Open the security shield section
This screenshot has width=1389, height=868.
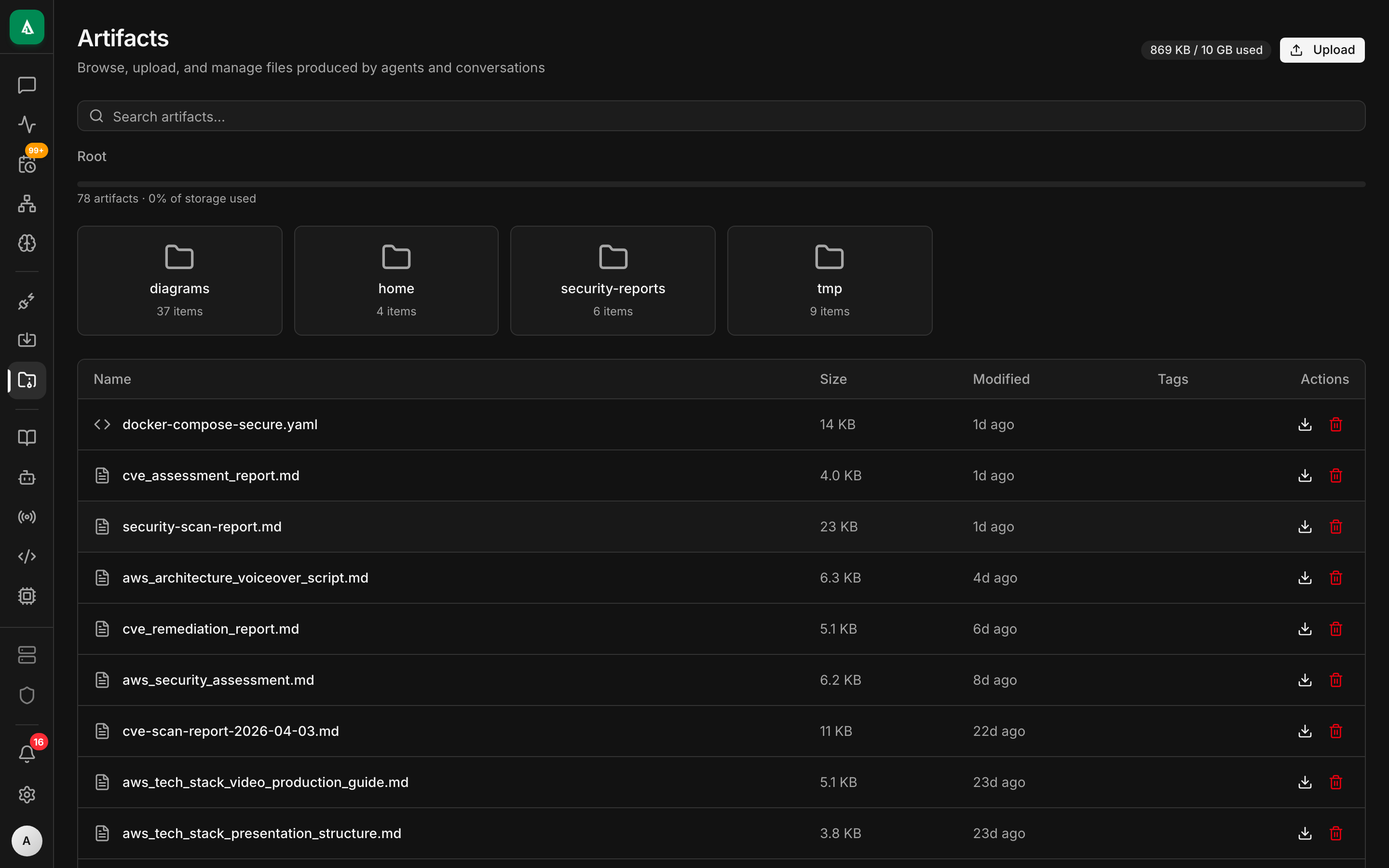(x=27, y=695)
